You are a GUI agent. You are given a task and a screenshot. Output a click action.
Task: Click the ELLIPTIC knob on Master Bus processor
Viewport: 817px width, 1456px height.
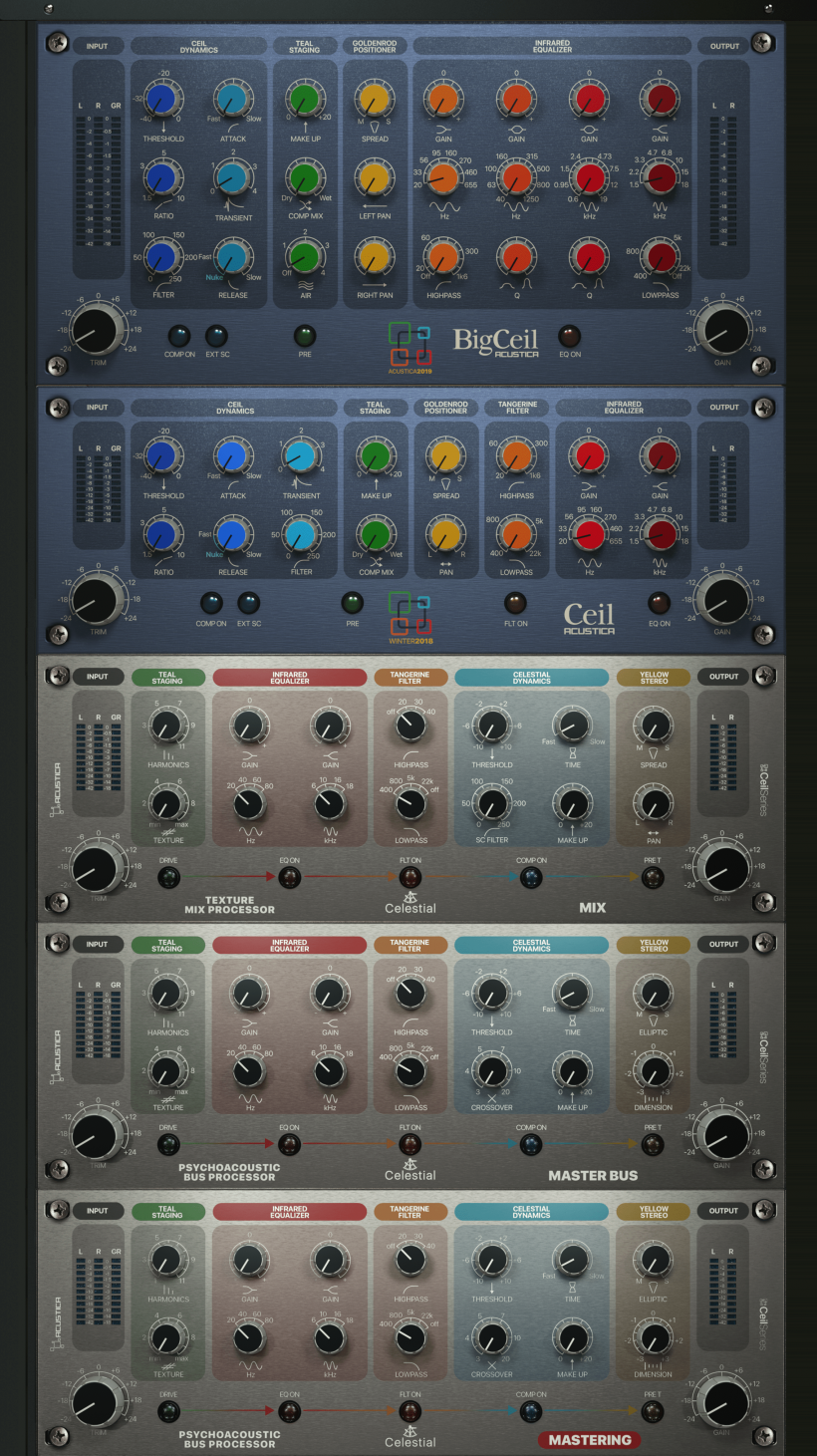tap(654, 995)
